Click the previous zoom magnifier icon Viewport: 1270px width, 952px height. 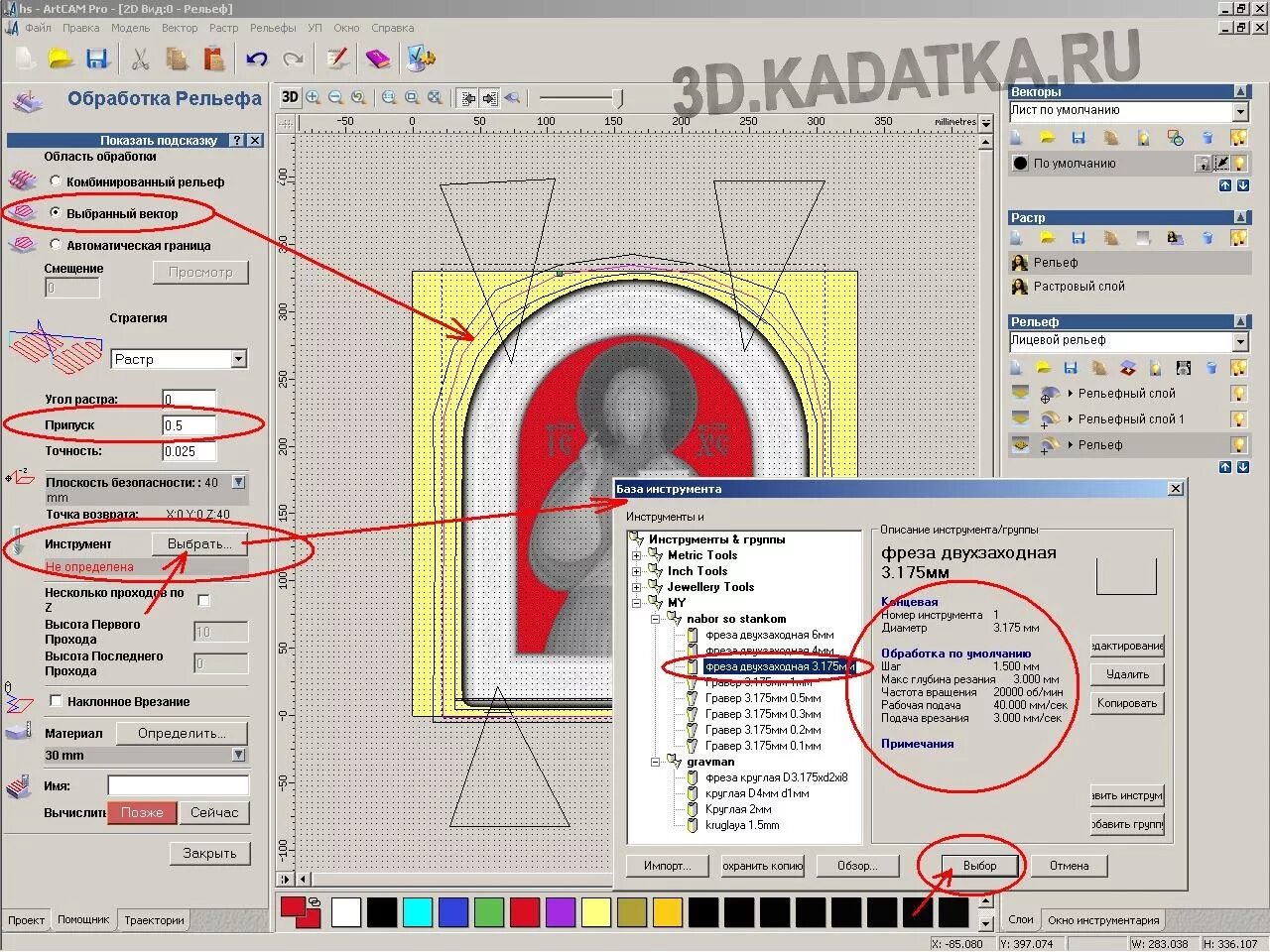[x=358, y=97]
